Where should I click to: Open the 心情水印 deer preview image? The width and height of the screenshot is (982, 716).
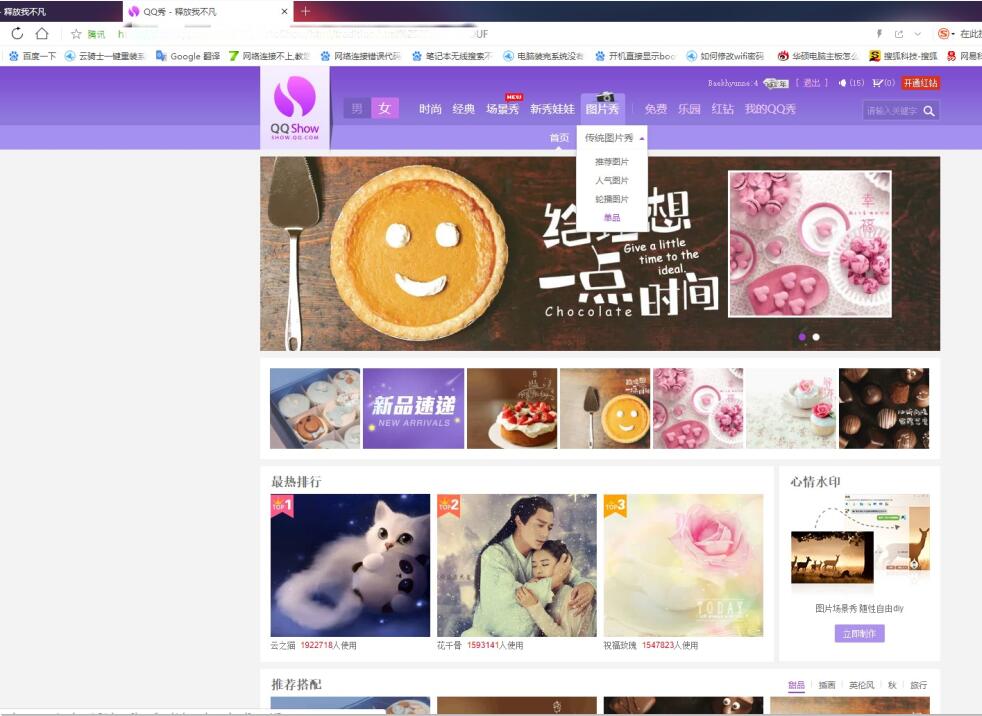click(x=859, y=542)
